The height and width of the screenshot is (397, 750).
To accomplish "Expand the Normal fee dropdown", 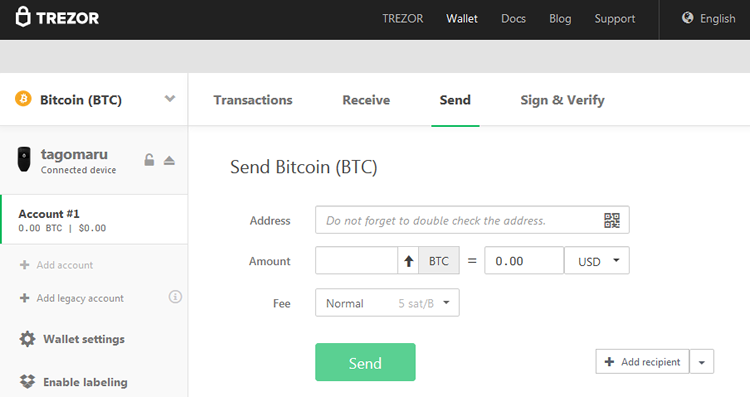I will (x=387, y=302).
